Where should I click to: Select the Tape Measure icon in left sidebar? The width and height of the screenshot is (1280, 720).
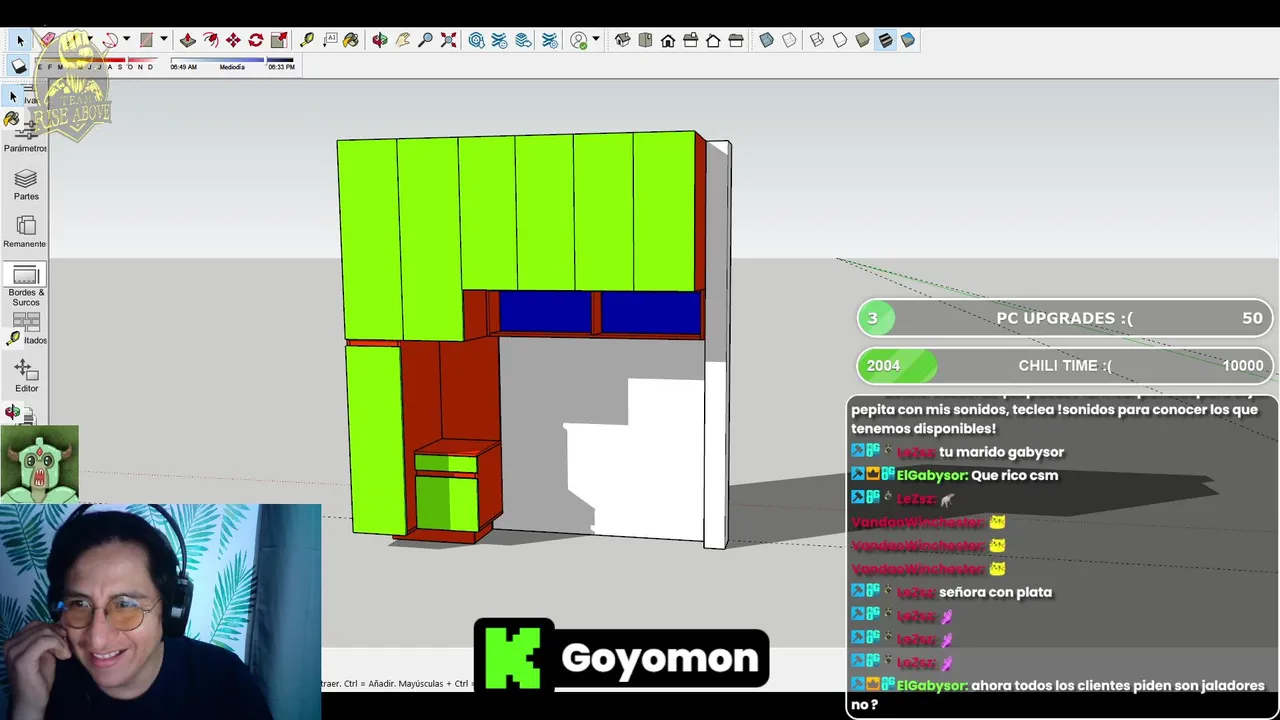click(13, 339)
